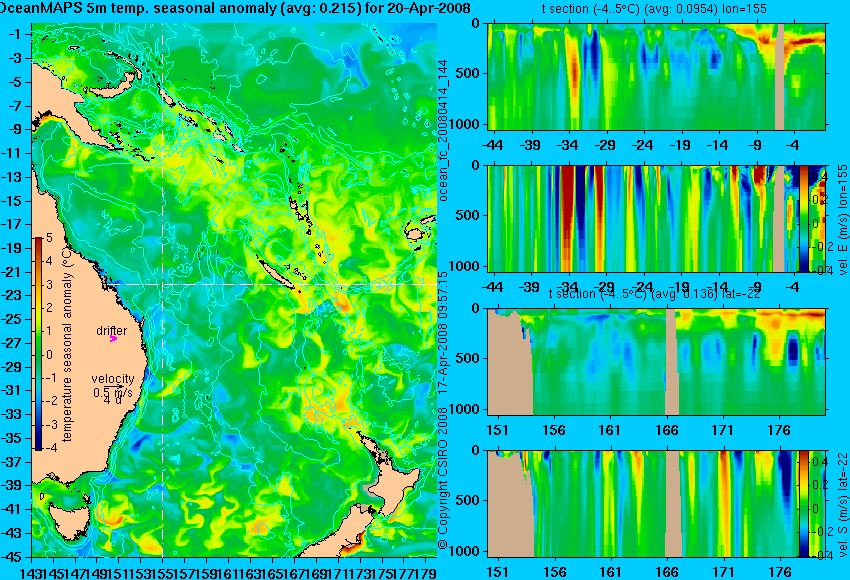Click latitude tick '-11' on map axis
850x580 pixels.
click(12, 153)
